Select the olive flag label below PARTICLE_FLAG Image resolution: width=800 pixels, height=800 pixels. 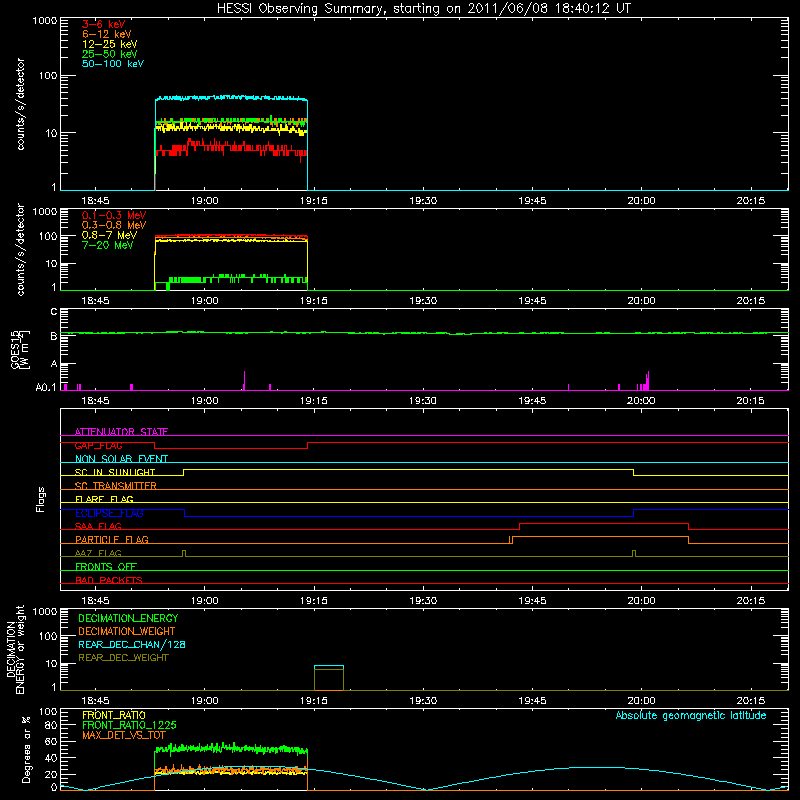[x=98, y=553]
